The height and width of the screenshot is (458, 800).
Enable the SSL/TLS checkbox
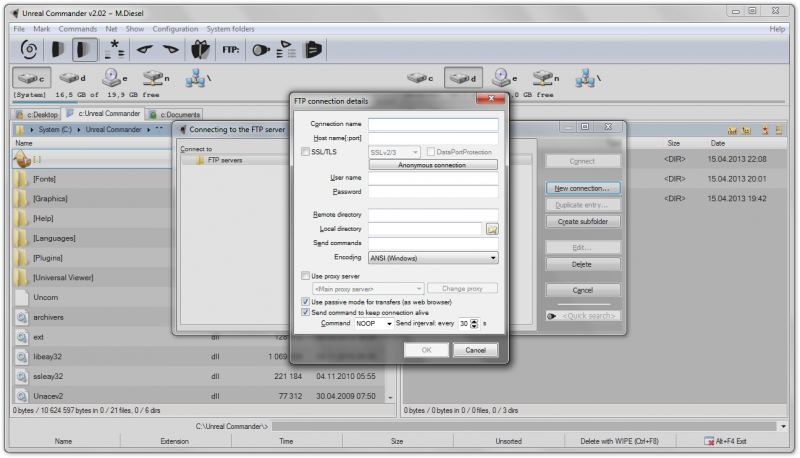pos(305,151)
